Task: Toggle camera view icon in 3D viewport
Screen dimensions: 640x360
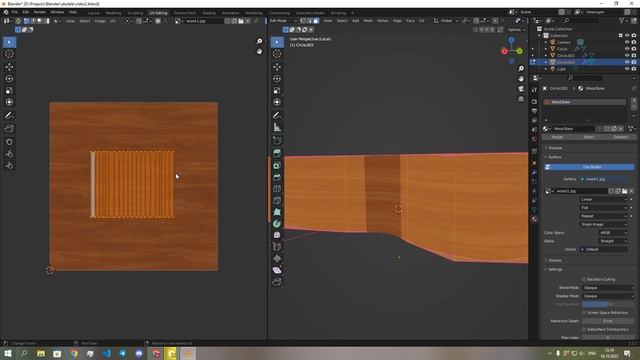Action: click(x=521, y=89)
